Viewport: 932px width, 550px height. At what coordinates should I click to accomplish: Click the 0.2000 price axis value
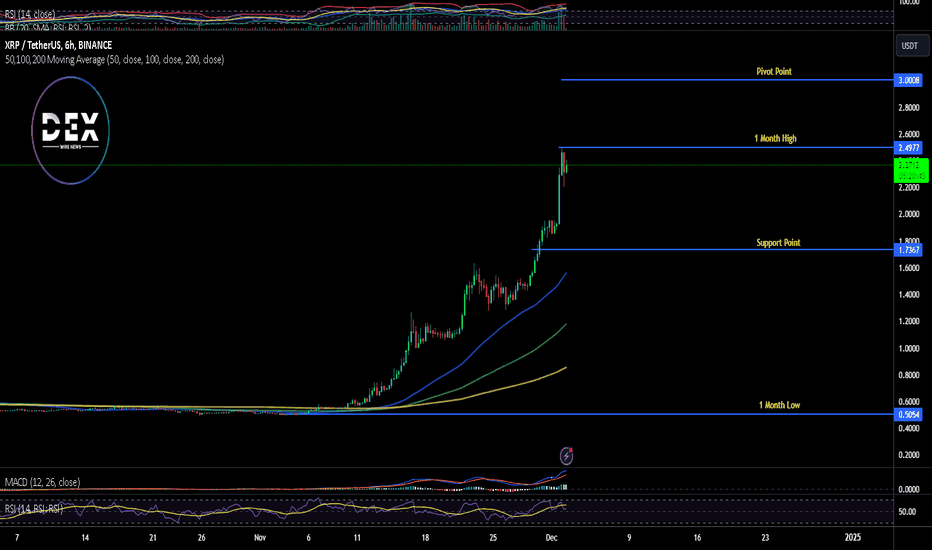pyautogui.click(x=909, y=455)
